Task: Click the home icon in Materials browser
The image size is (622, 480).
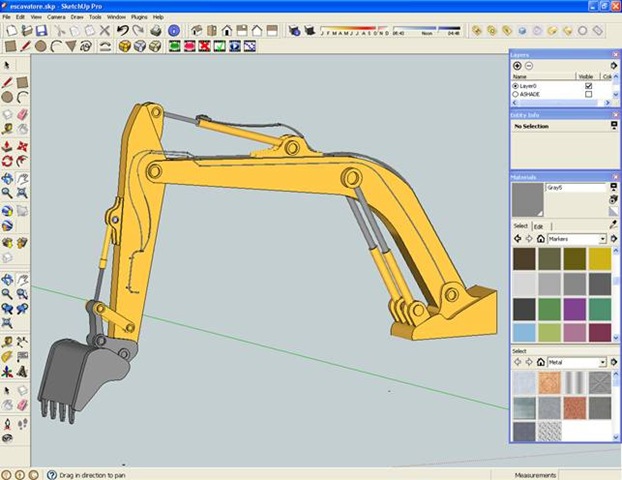Action: (x=540, y=239)
